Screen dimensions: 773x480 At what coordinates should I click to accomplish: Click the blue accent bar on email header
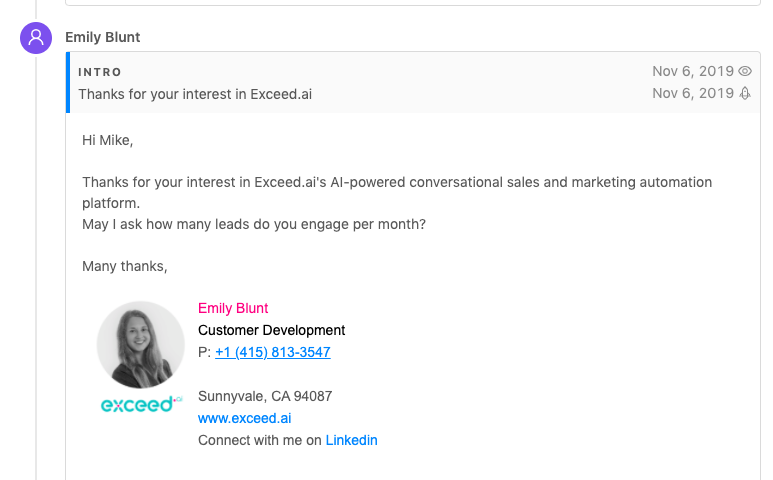point(68,82)
